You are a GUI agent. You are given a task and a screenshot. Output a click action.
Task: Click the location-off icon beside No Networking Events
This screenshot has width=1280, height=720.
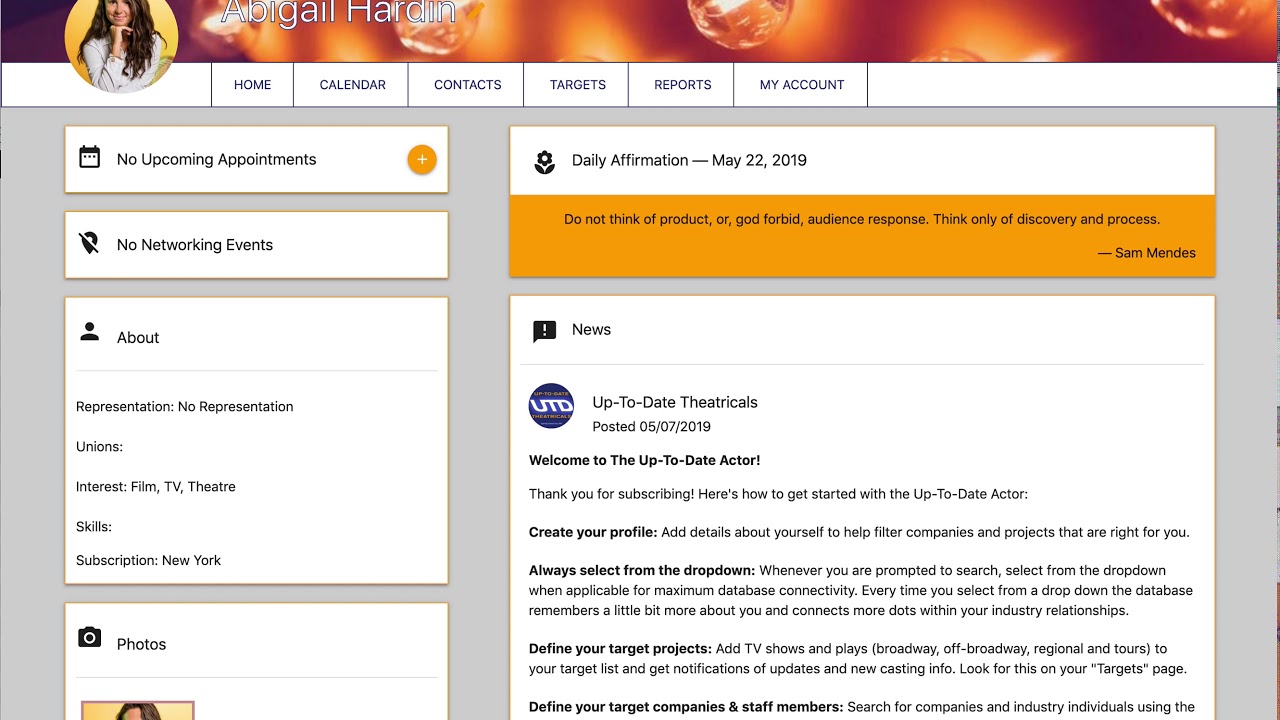pyautogui.click(x=90, y=243)
